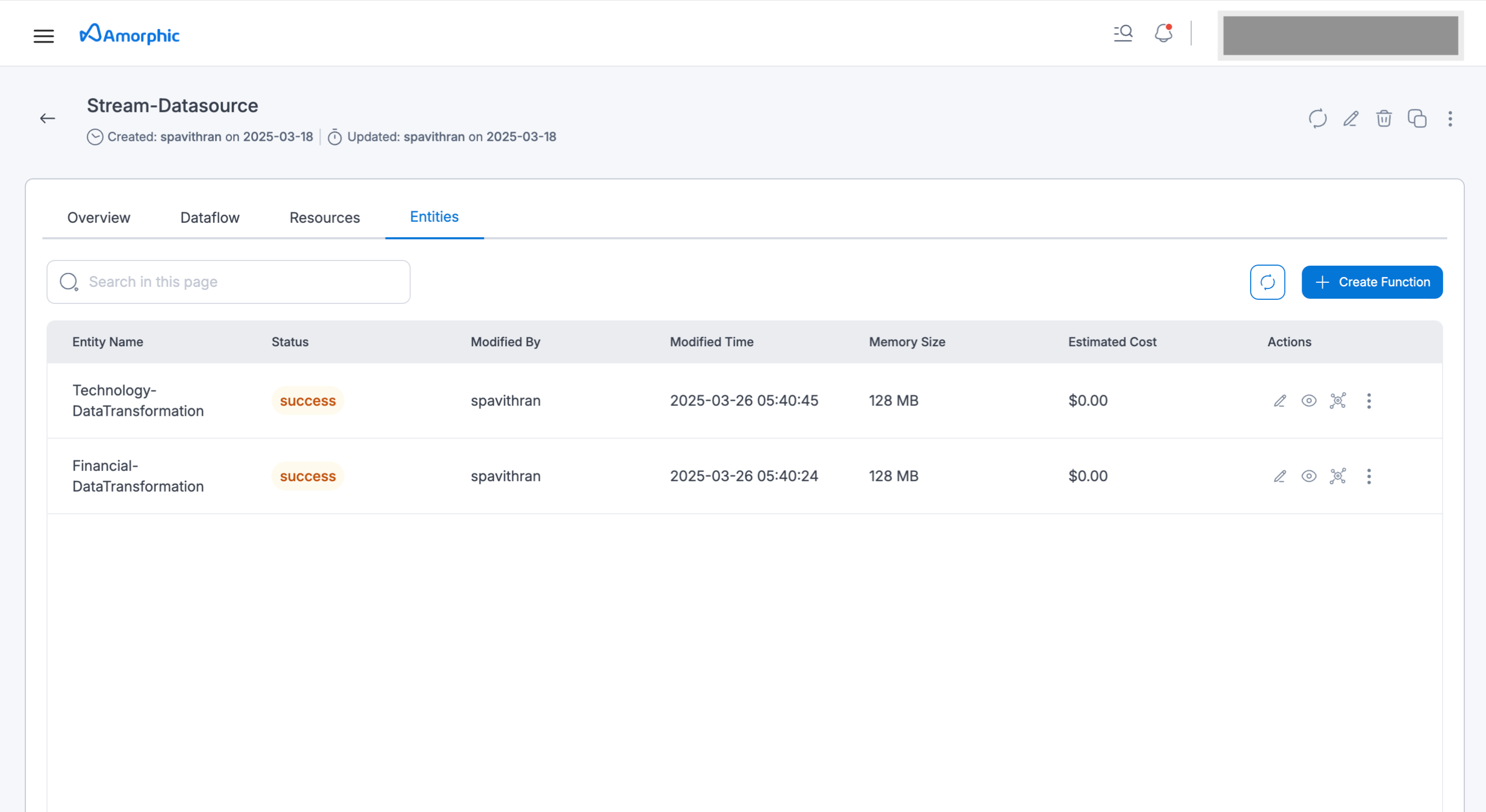The width and height of the screenshot is (1486, 812).
Task: Click the notifications bell icon
Action: click(x=1163, y=34)
